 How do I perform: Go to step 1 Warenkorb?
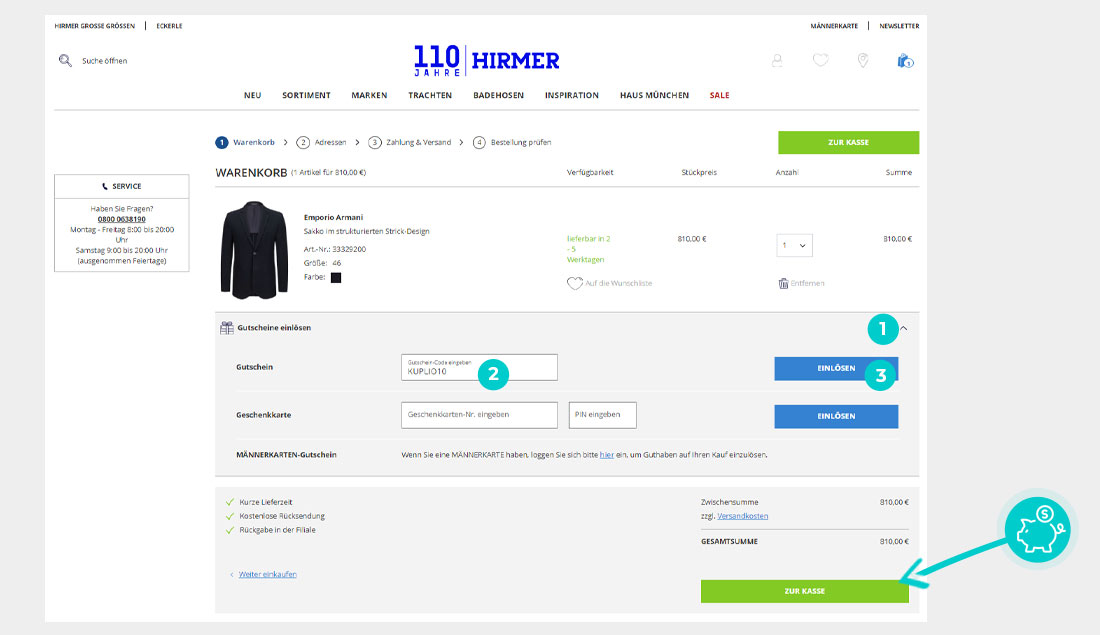pyautogui.click(x=245, y=142)
